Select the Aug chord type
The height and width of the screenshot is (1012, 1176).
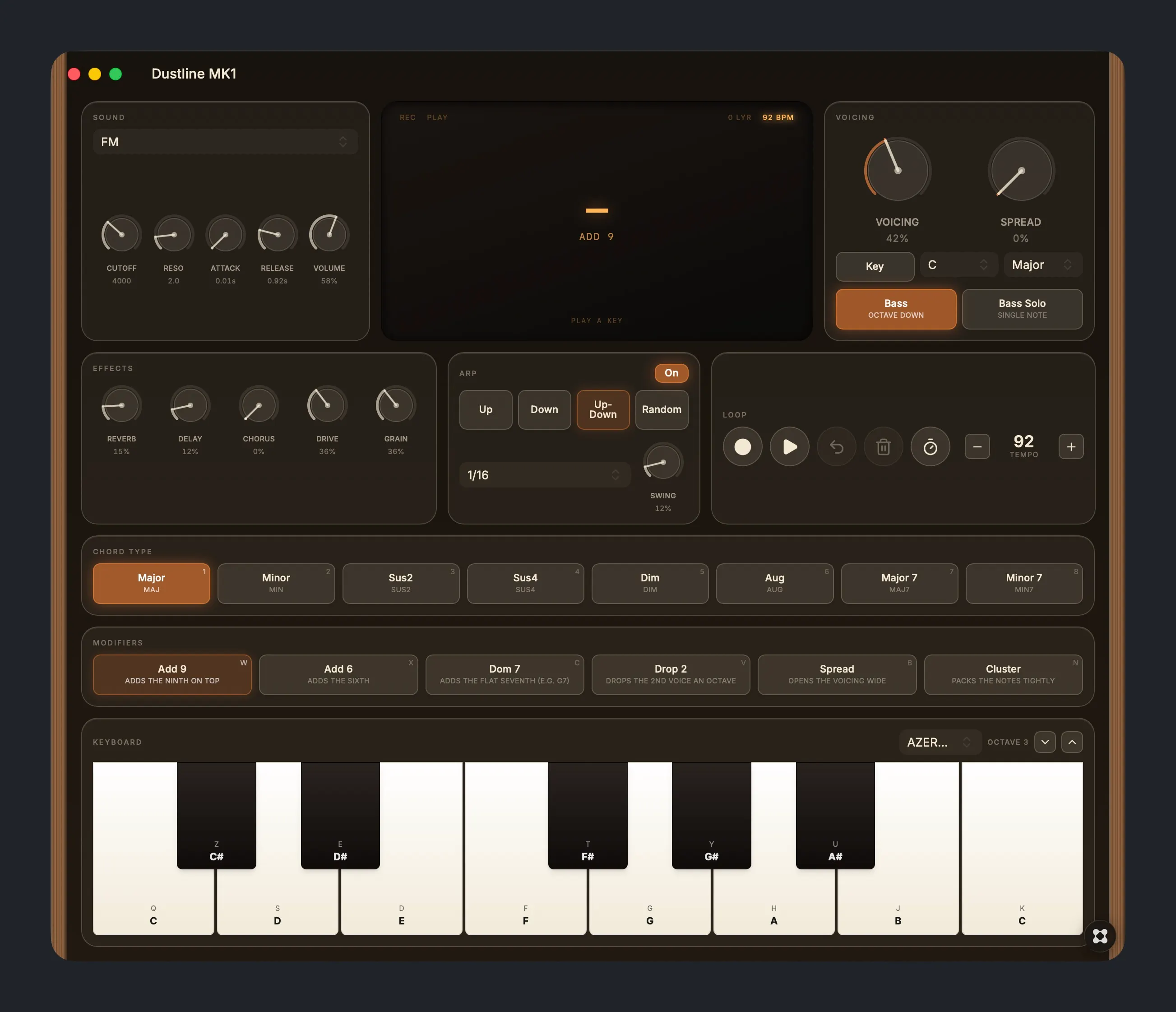(775, 584)
